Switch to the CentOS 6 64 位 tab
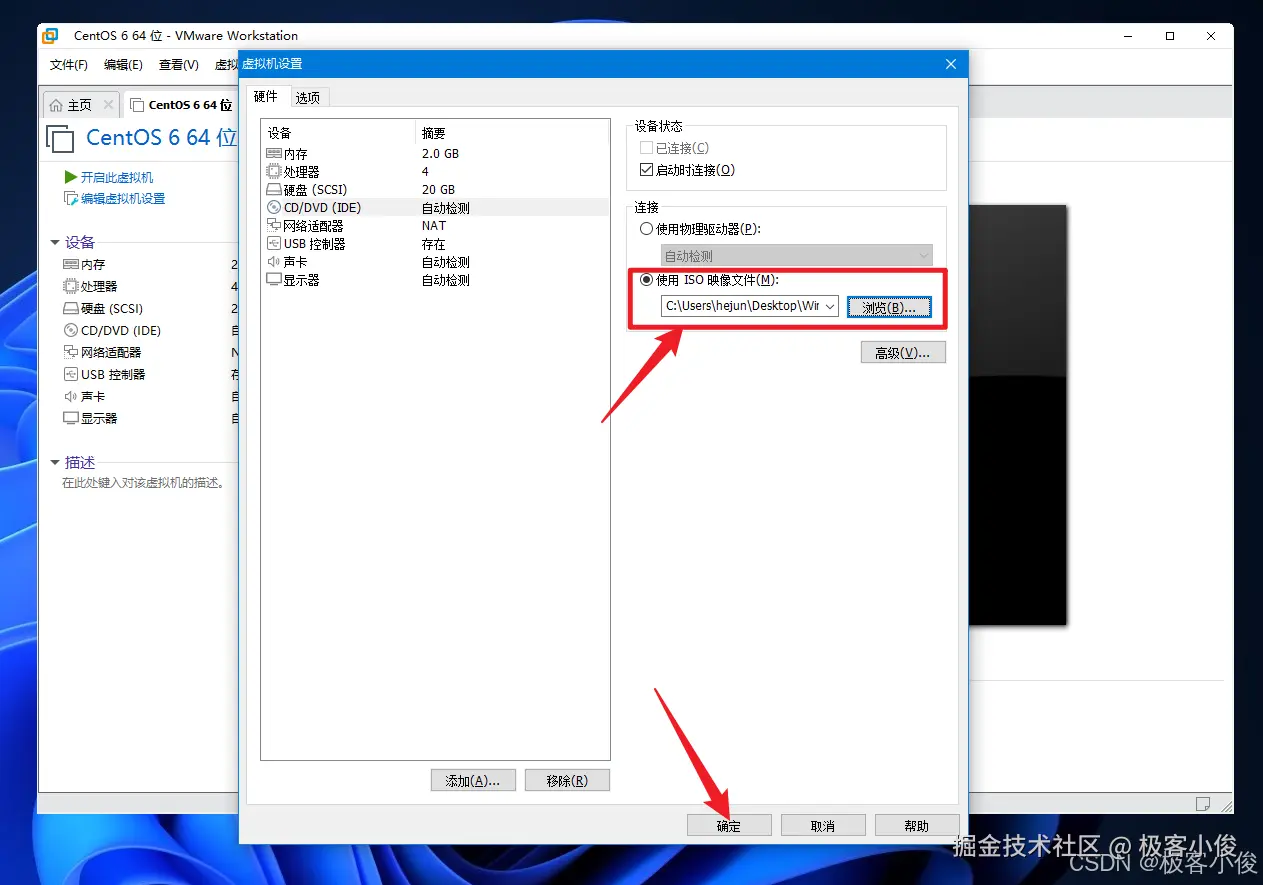The image size is (1263, 885). pos(181,105)
